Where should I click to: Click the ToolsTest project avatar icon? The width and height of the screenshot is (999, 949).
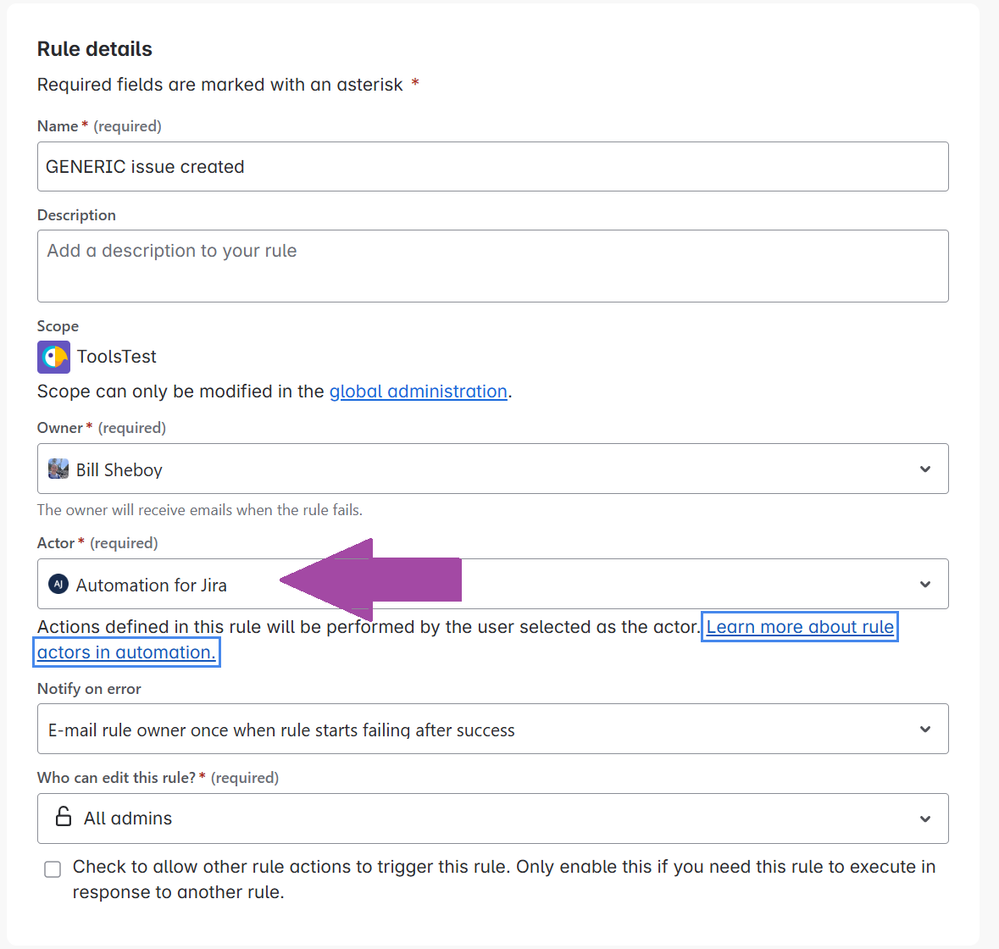[x=53, y=356]
